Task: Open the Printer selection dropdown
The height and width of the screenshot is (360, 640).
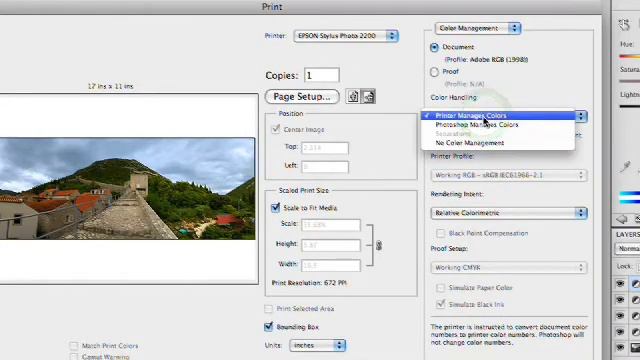Action: point(346,36)
